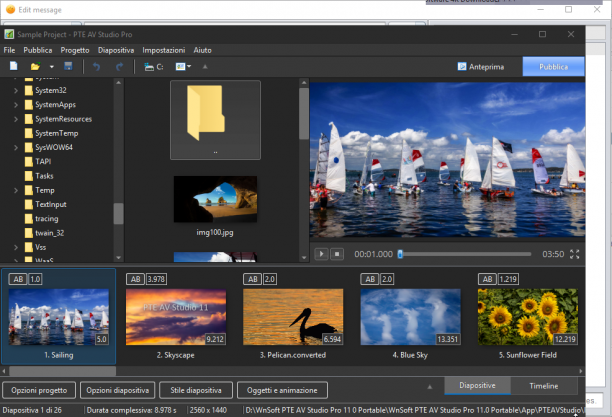
Task: Switch to the Timeline tab
Action: [x=544, y=386]
